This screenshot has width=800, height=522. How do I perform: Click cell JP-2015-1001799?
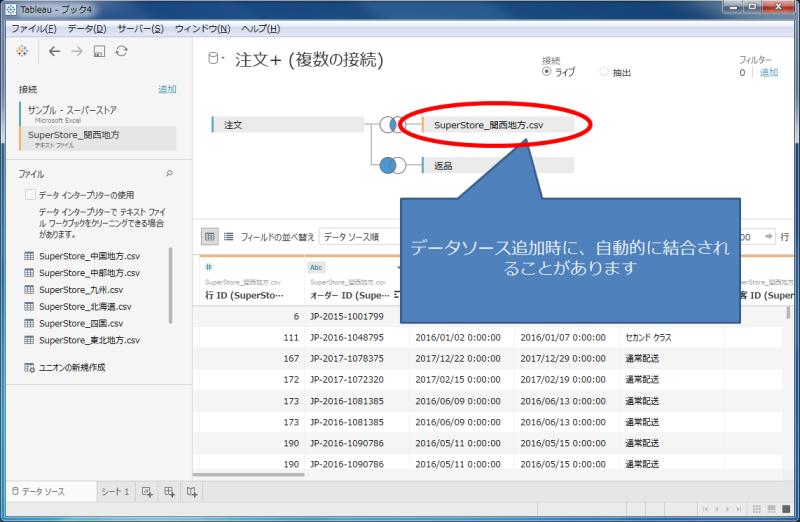click(x=347, y=316)
